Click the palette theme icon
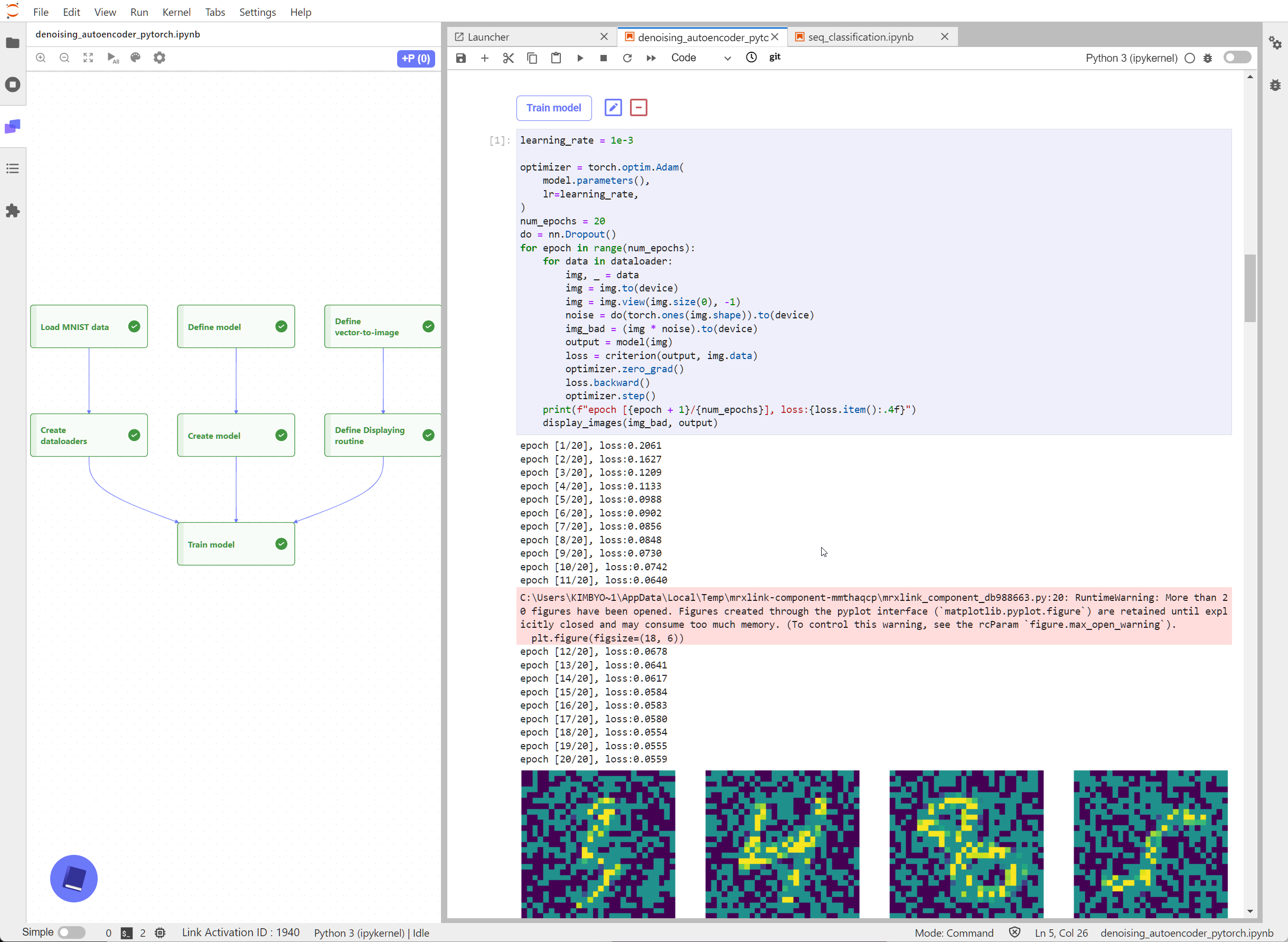The width and height of the screenshot is (1288, 942). 136,58
